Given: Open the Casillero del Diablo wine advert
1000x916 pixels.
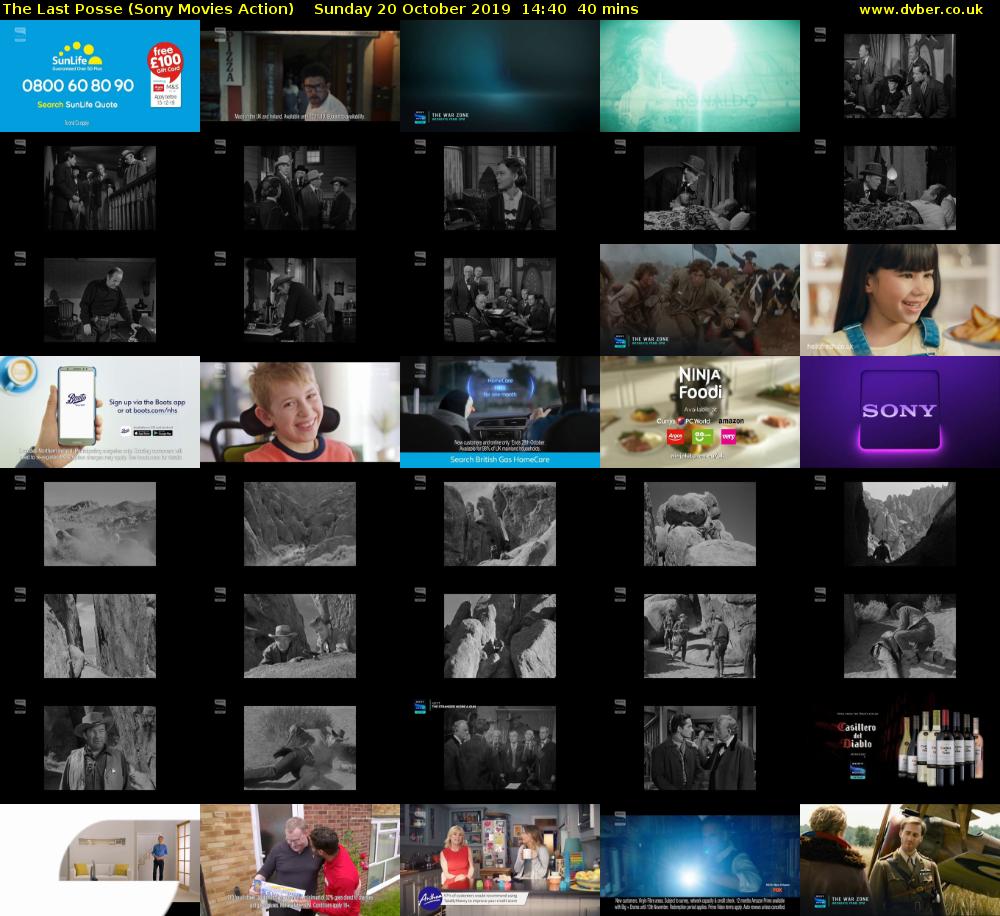Looking at the screenshot, I should (x=900, y=748).
